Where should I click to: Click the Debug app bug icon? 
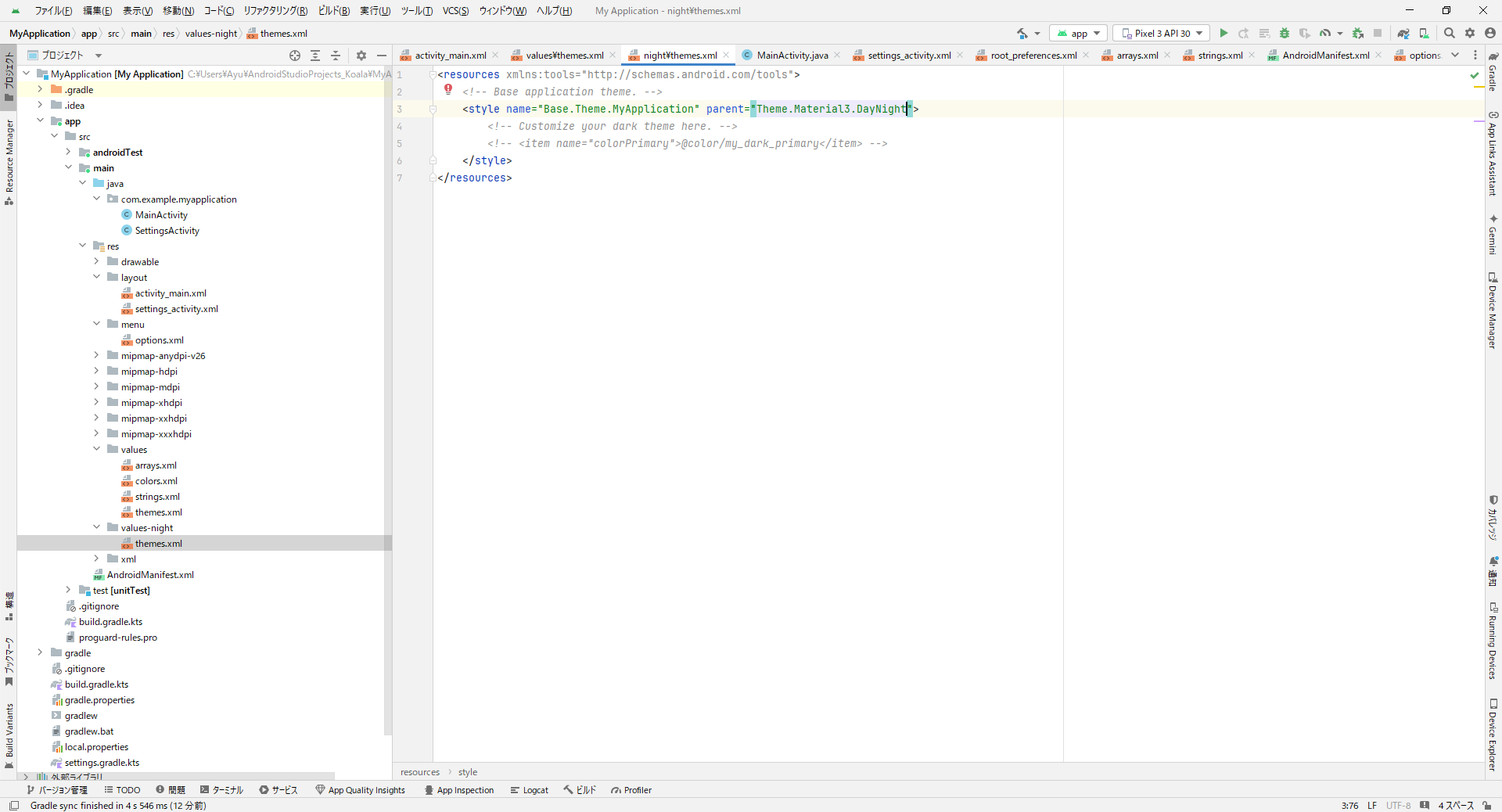click(x=1284, y=33)
